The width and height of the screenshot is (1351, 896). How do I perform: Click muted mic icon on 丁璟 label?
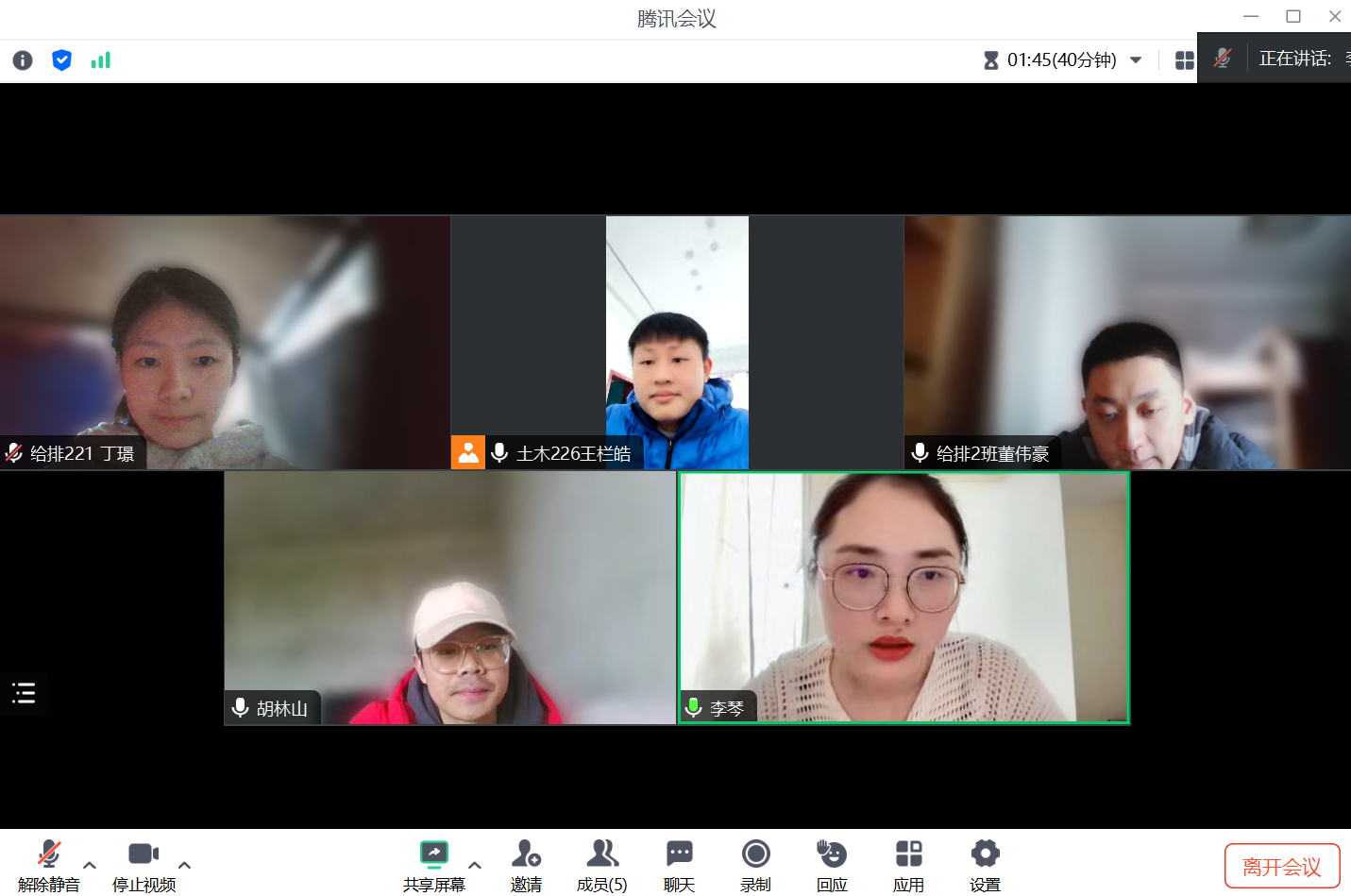(14, 453)
